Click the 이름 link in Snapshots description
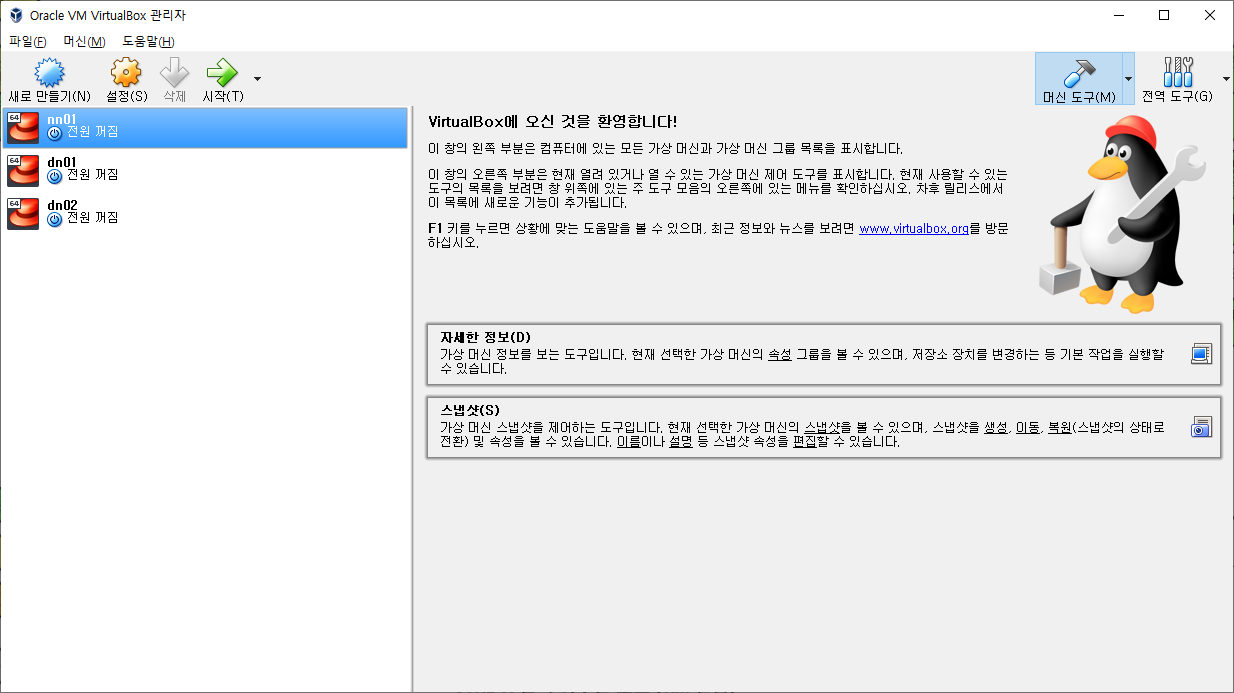This screenshot has width=1234, height=693. 629,441
